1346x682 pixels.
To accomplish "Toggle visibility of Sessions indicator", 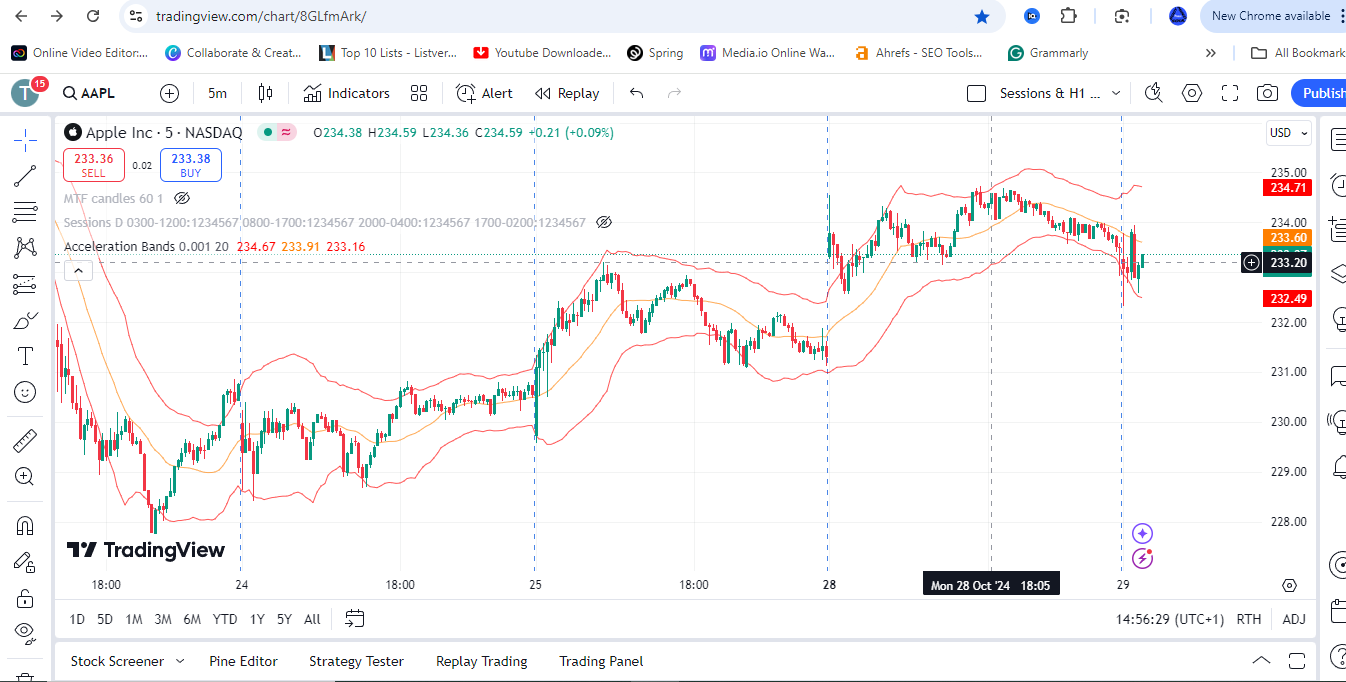I will point(603,222).
